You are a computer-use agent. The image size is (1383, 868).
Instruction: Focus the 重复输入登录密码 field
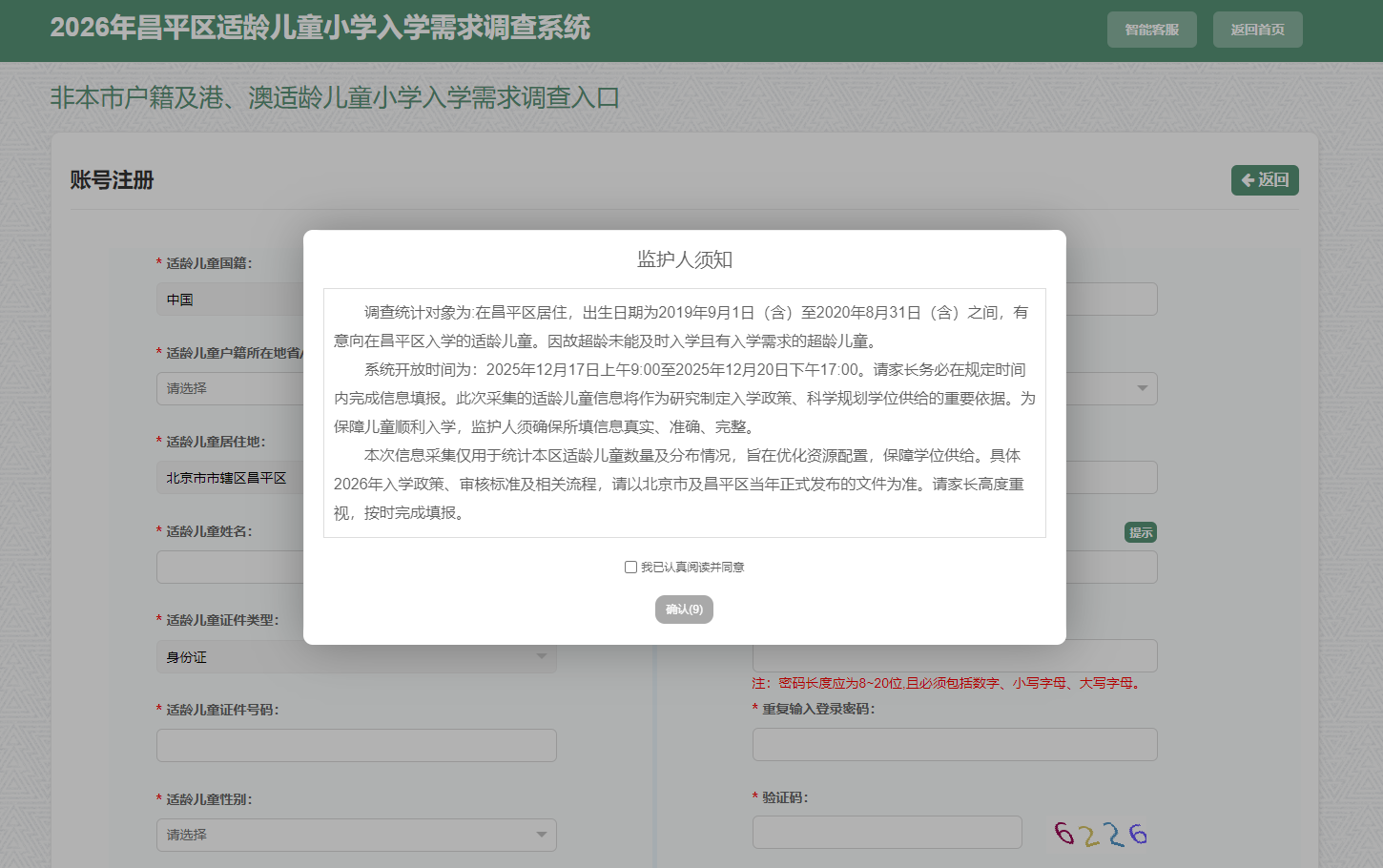[x=954, y=745]
